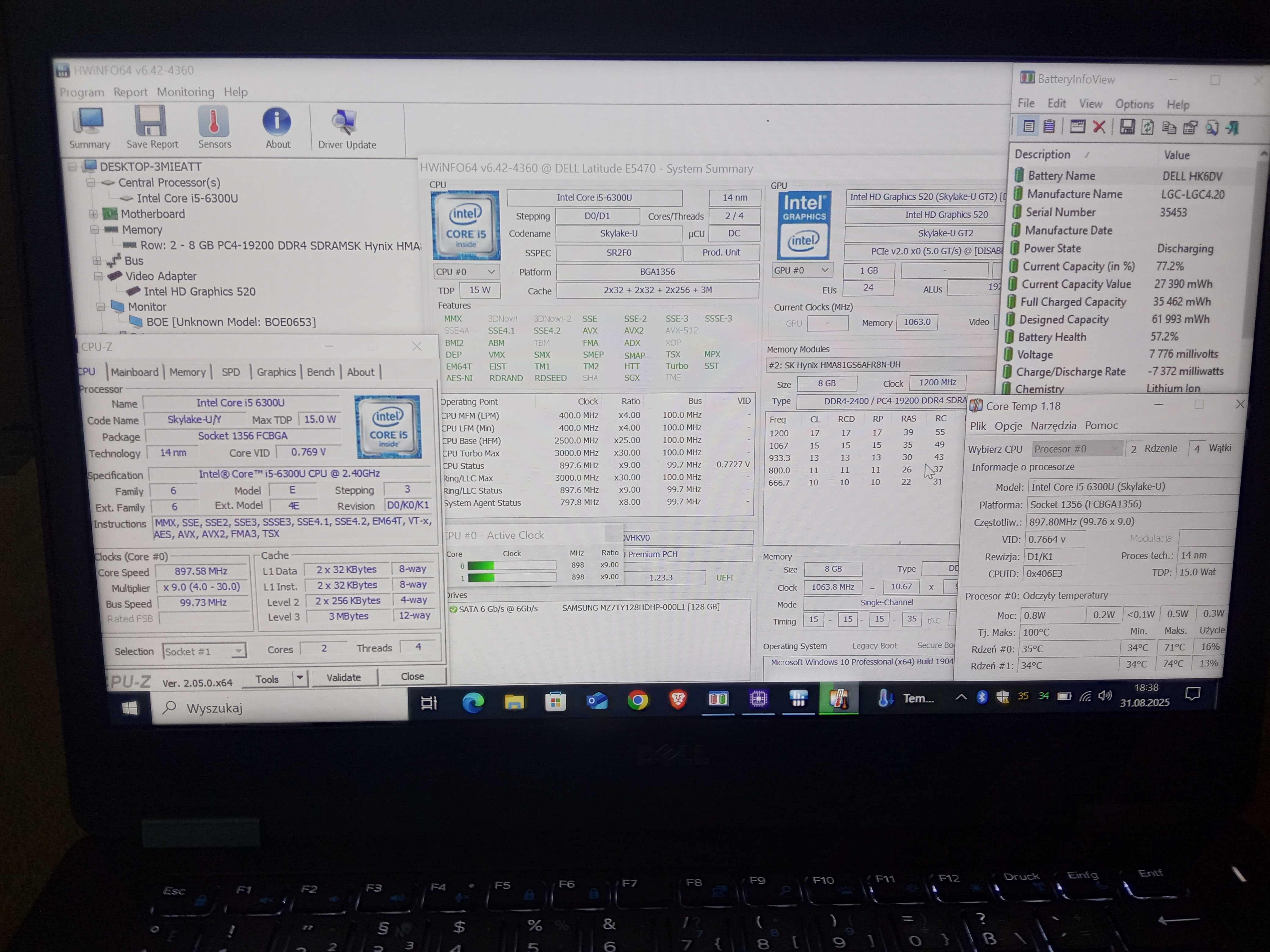Open Opcje menu in Core Temp
Screen dimensions: 1270x952
tap(1008, 426)
